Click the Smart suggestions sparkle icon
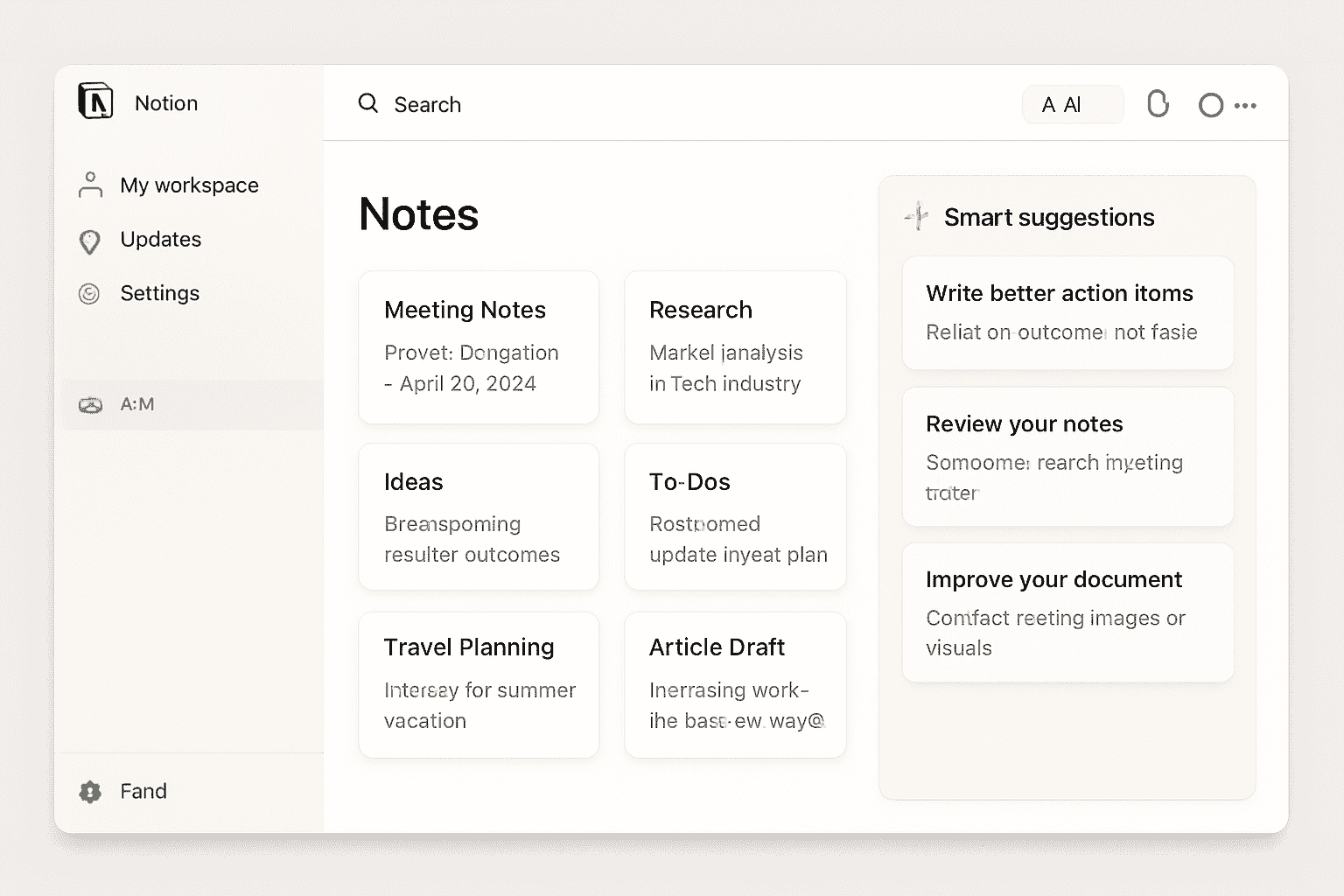The width and height of the screenshot is (1344, 896). 916,216
